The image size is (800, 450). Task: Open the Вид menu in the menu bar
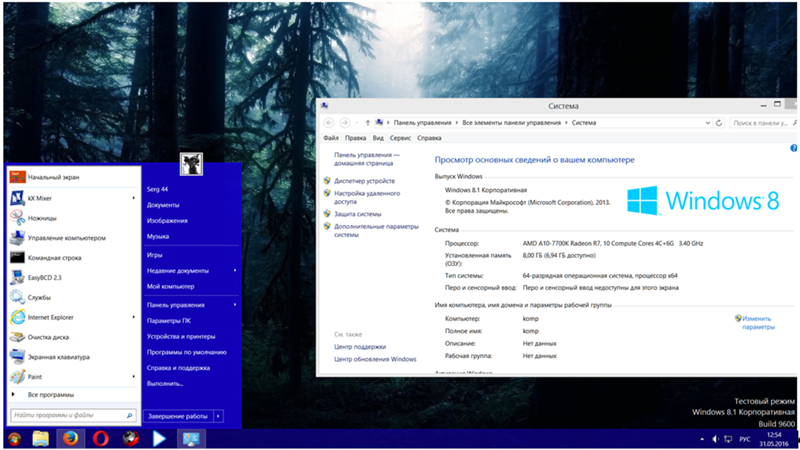tap(378, 137)
